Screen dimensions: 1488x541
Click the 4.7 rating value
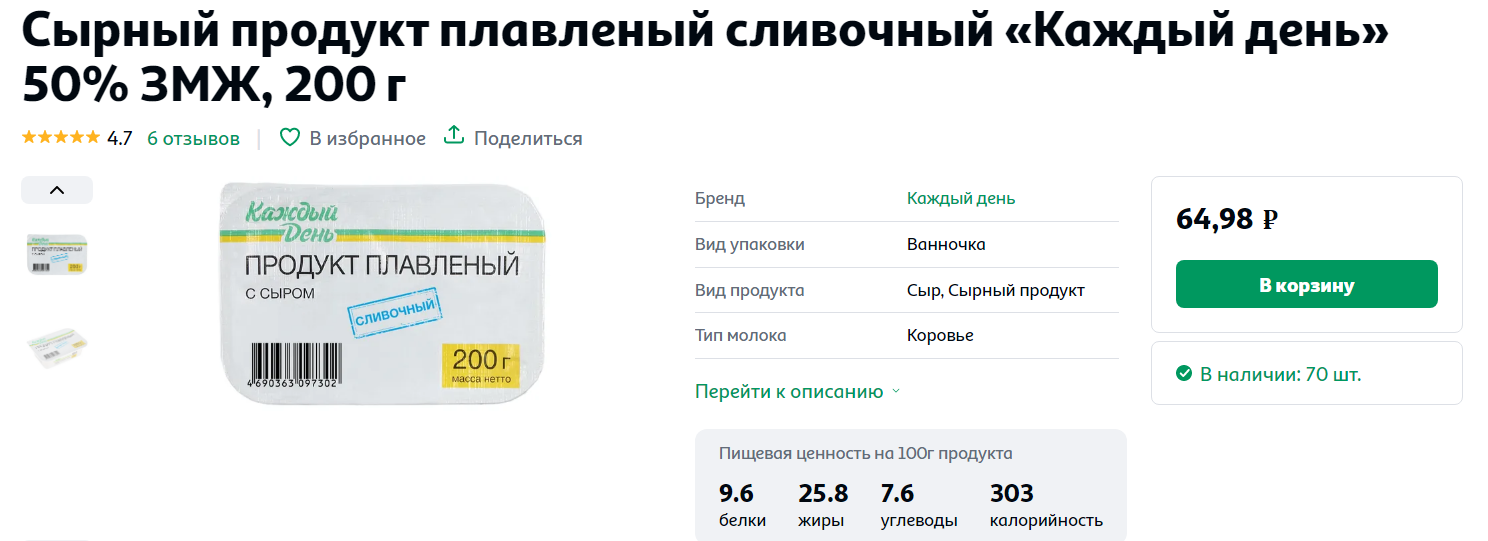[119, 139]
